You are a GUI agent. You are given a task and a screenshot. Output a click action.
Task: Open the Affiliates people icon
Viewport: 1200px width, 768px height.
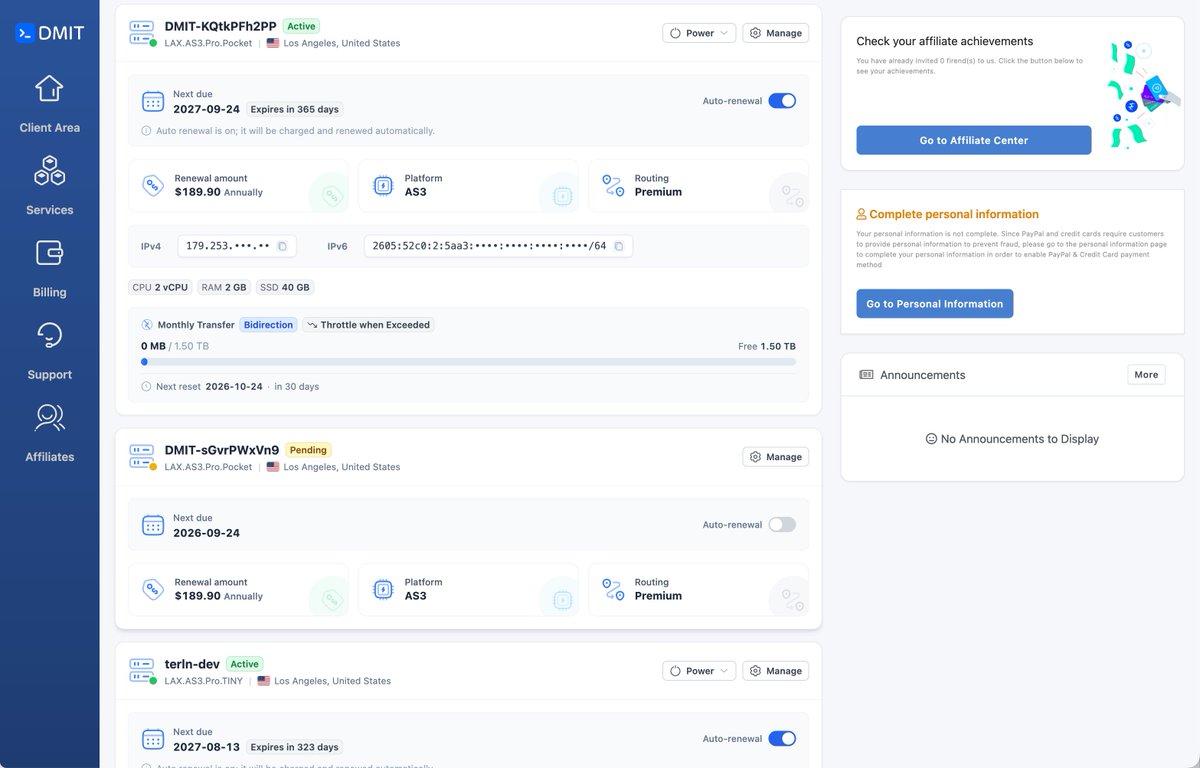pos(49,417)
